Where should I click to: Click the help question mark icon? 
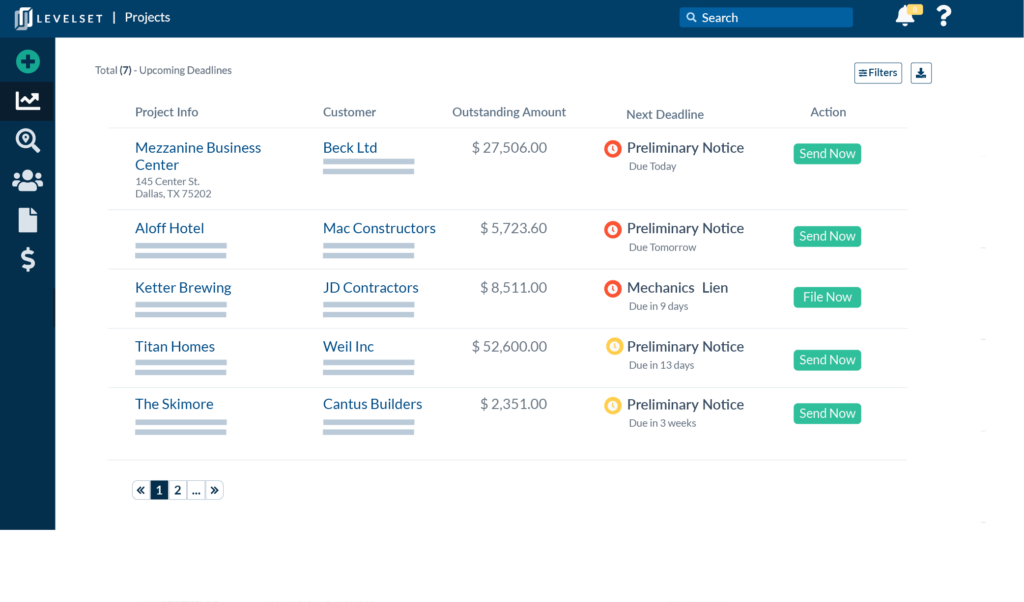943,16
